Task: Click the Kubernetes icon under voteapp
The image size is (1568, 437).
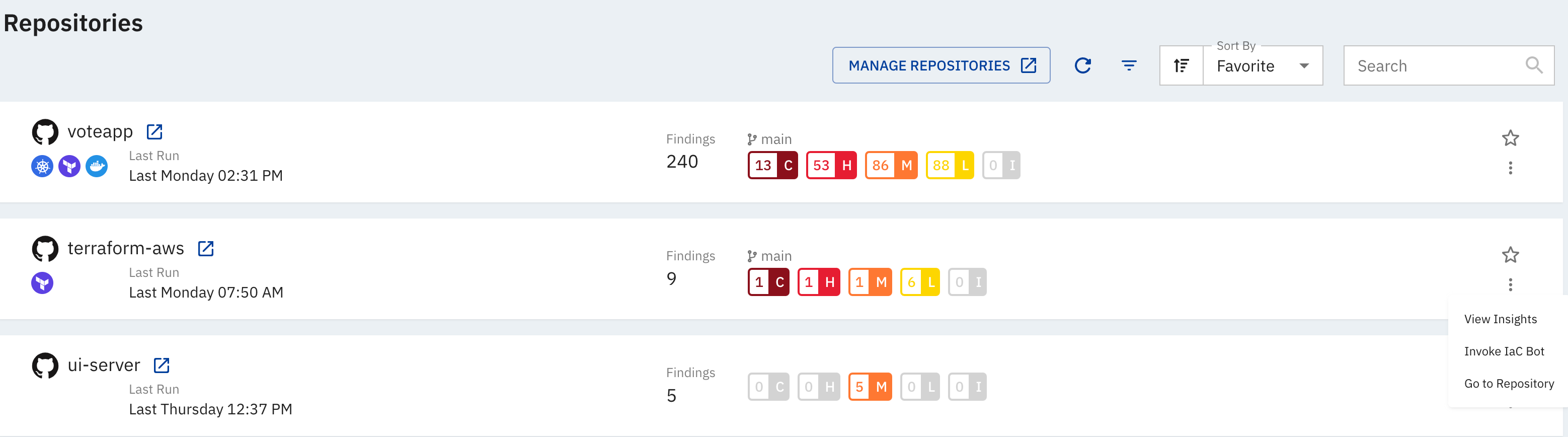Action: 42,166
